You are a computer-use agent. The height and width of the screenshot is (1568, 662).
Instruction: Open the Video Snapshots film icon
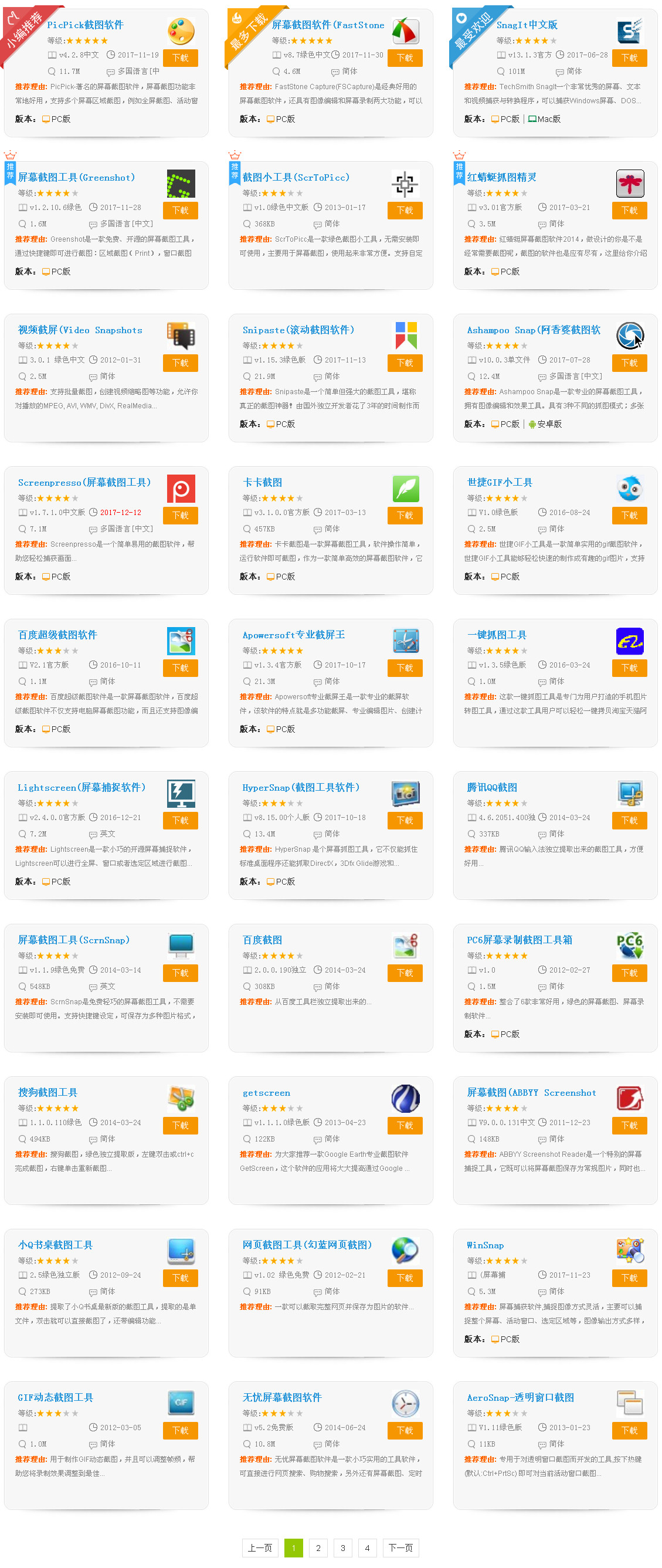(181, 337)
